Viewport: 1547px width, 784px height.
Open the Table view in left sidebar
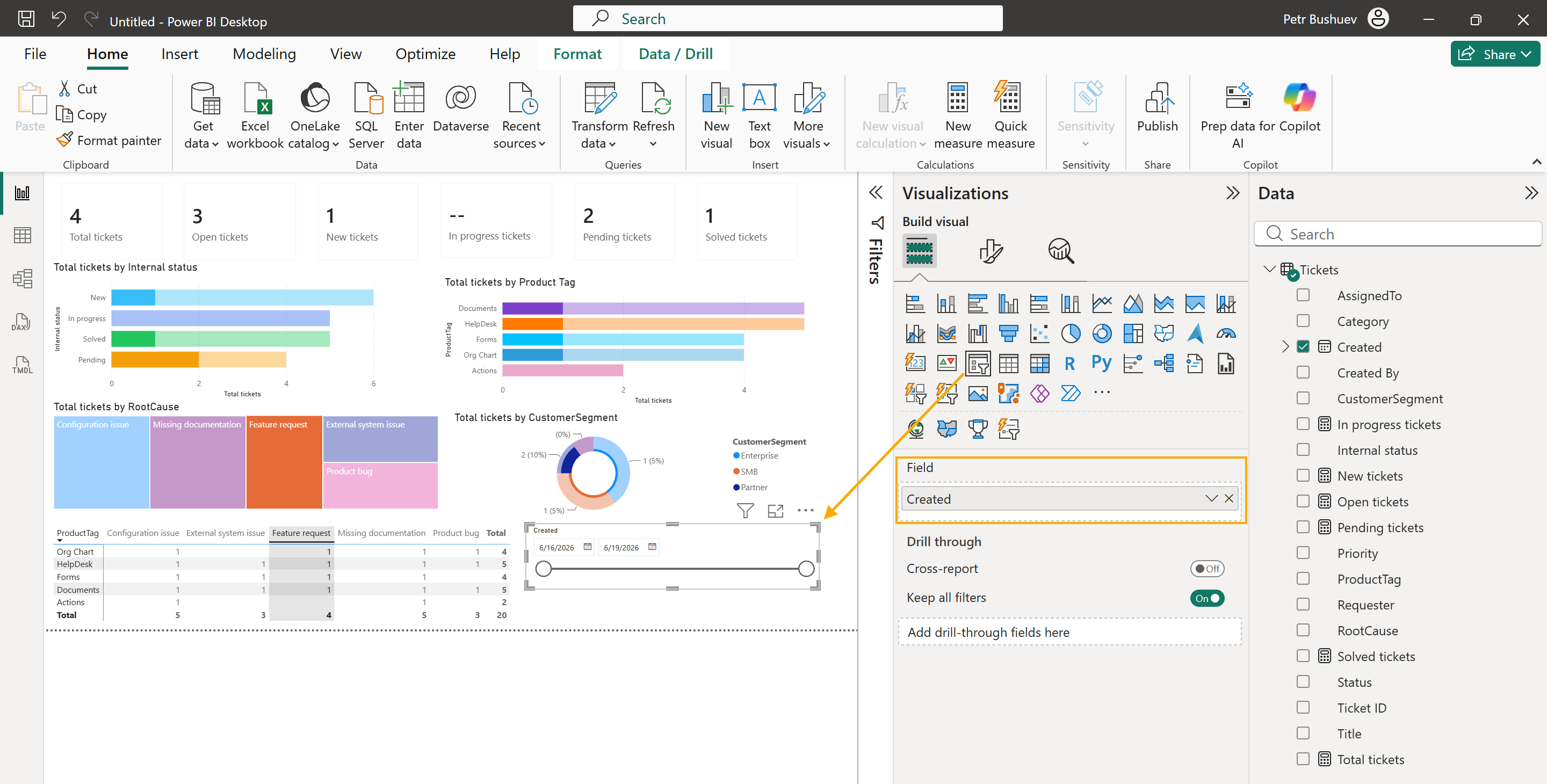coord(22,235)
